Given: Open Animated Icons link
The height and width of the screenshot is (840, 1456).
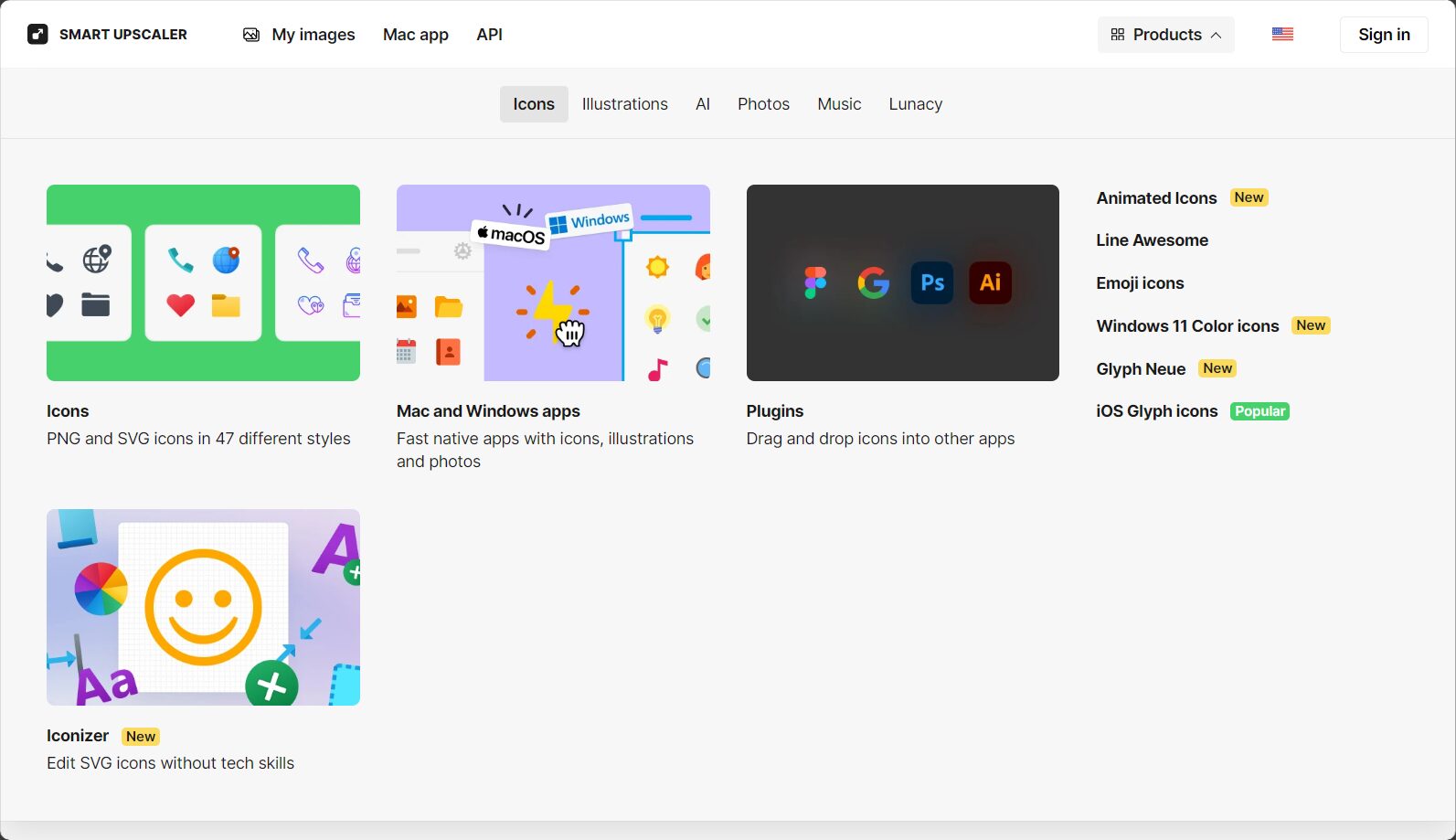Looking at the screenshot, I should (1156, 198).
